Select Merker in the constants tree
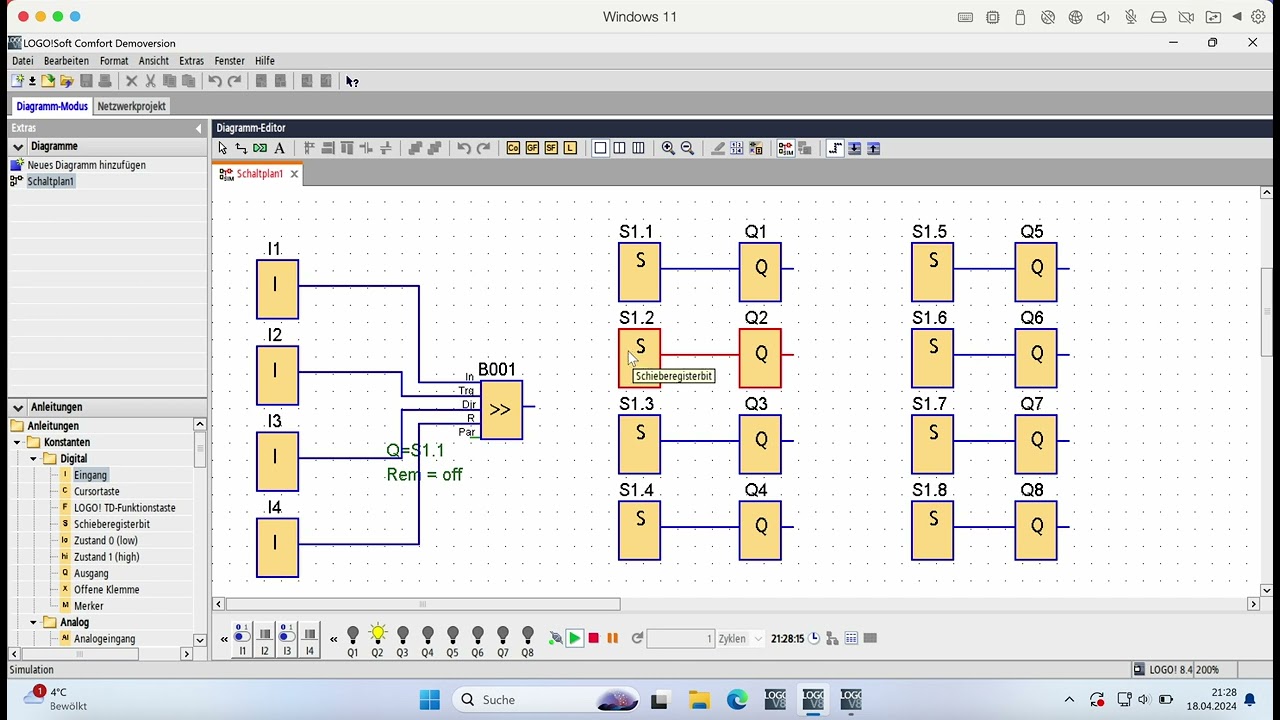 [88, 606]
